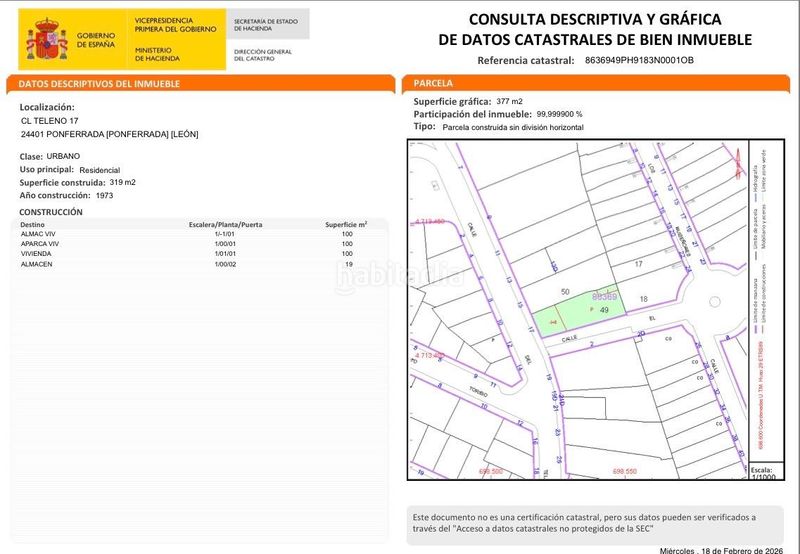Click "VICEPRESIDENCIA PRIMERA DEL GOBIERNO" heading
This screenshot has width=800, height=554.
coord(175,24)
